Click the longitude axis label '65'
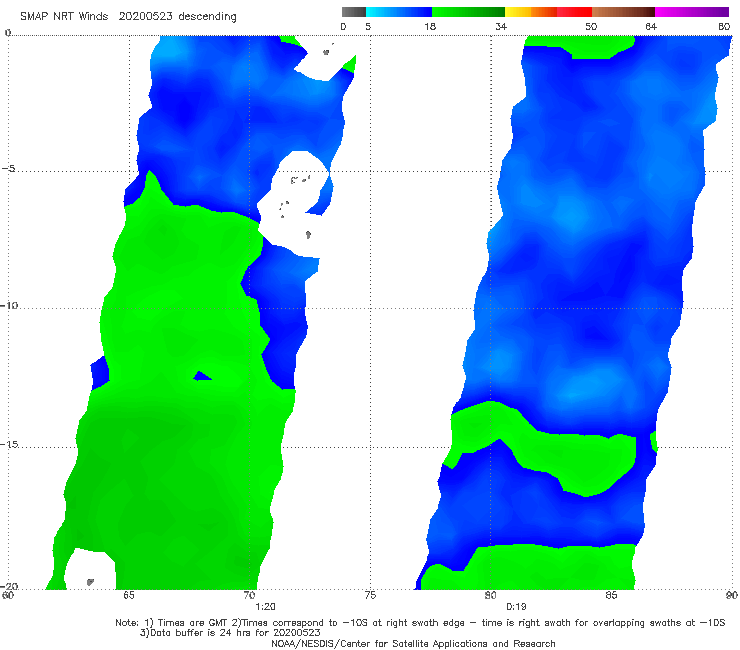 click(128, 595)
